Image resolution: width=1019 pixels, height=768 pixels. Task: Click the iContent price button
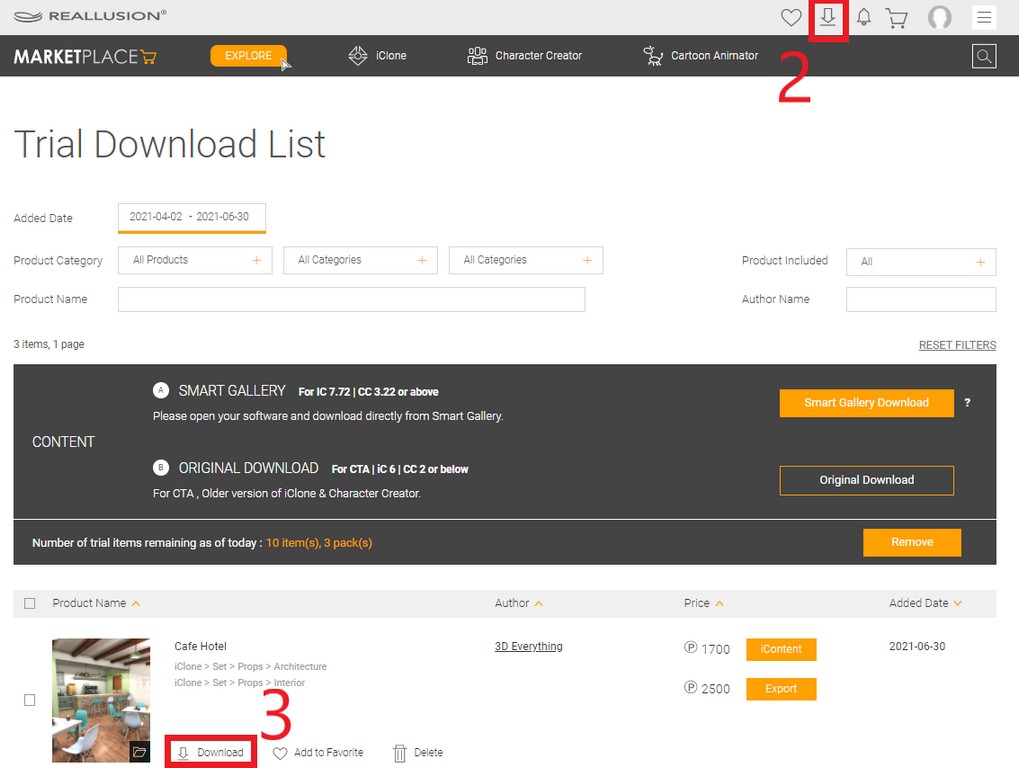781,649
